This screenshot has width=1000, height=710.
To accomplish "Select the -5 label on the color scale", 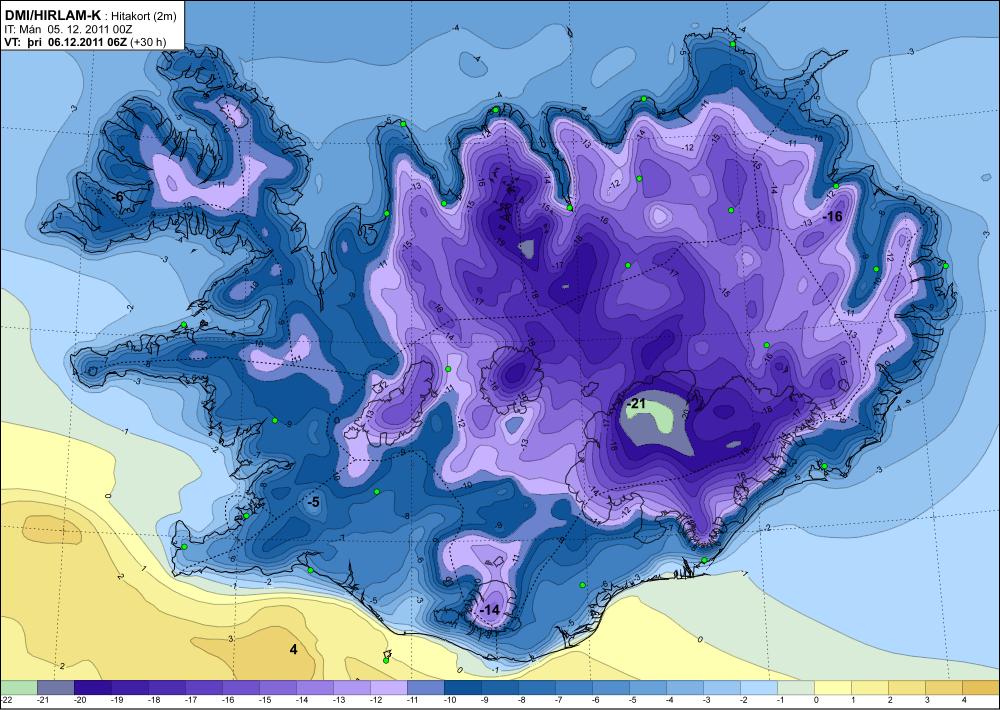I will coord(635,700).
